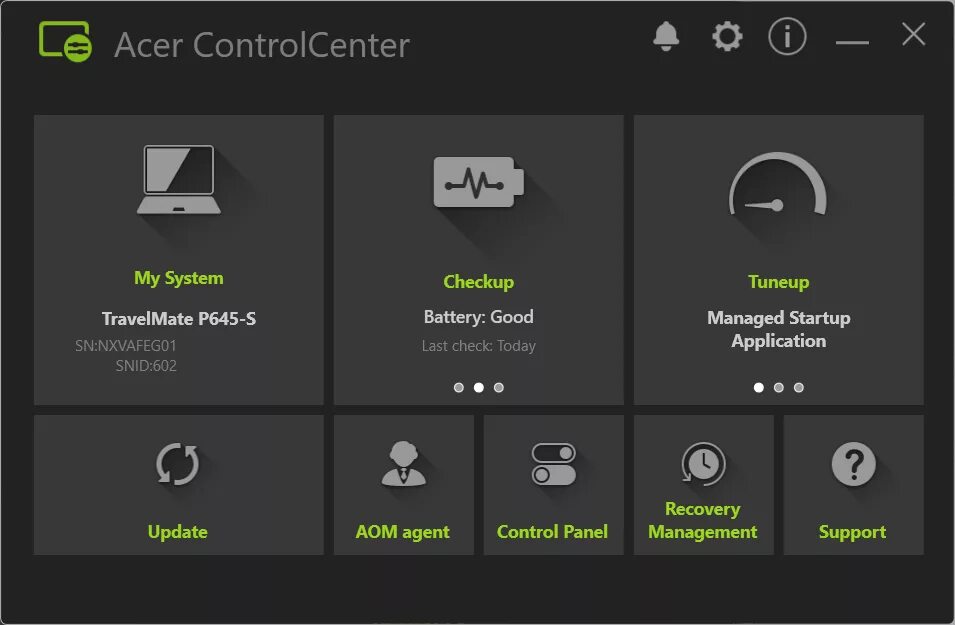The image size is (955, 625).
Task: Click the AOM agent person icon
Action: click(x=403, y=464)
